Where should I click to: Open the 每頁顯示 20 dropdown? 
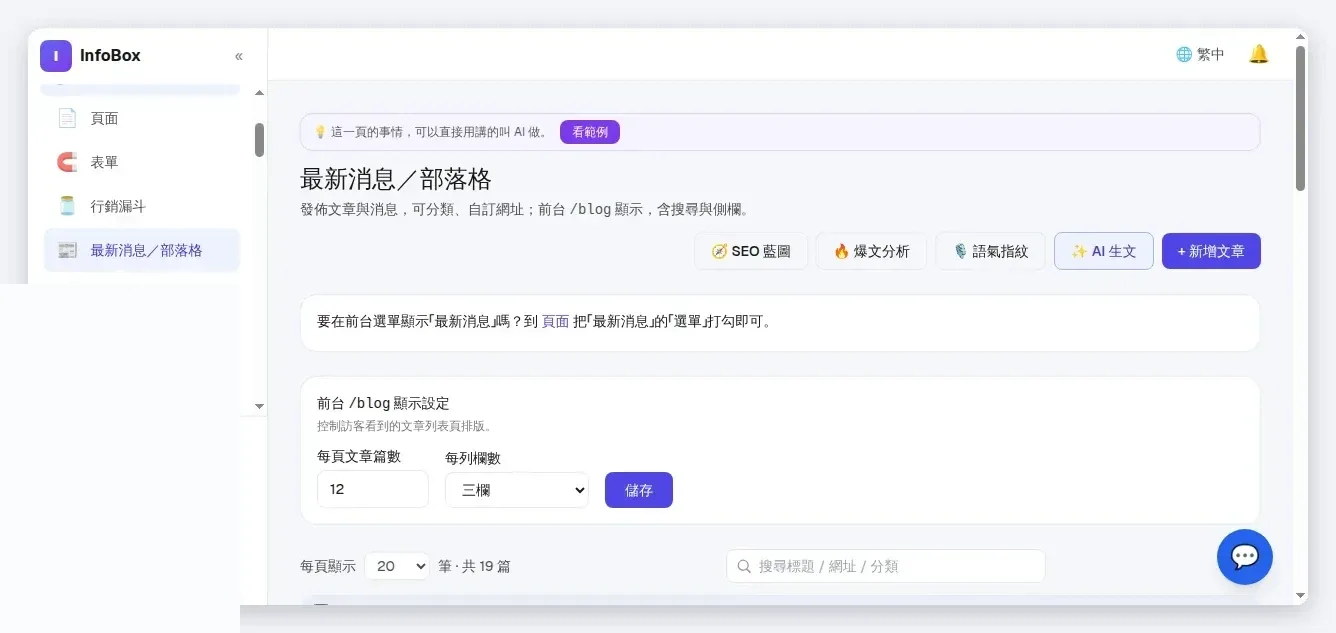tap(397, 566)
